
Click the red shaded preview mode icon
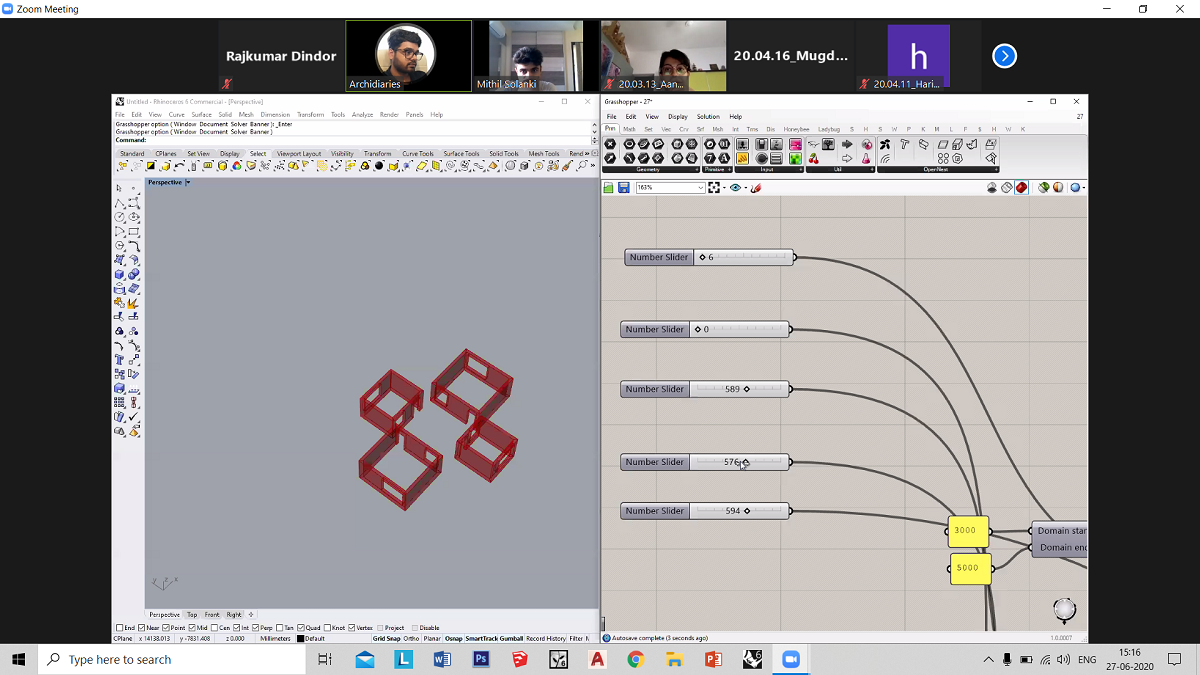point(1021,188)
